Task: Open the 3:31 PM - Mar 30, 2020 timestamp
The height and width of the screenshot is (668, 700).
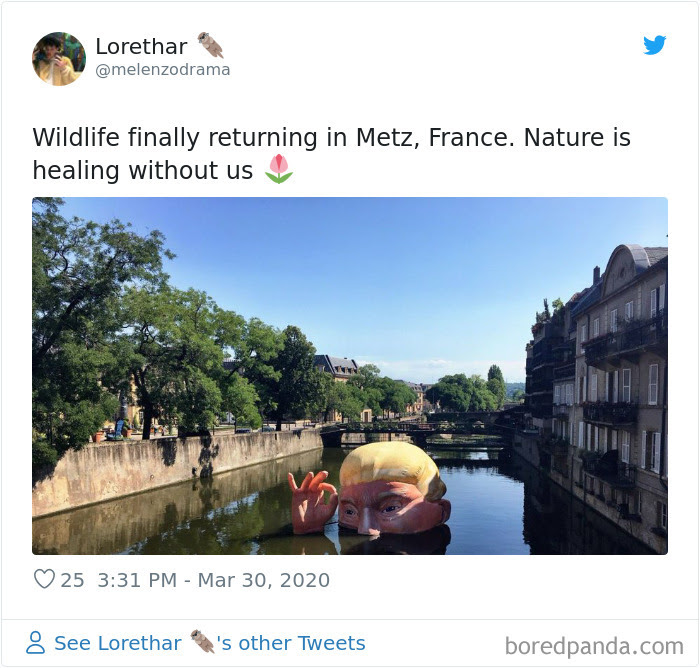Action: [x=213, y=580]
